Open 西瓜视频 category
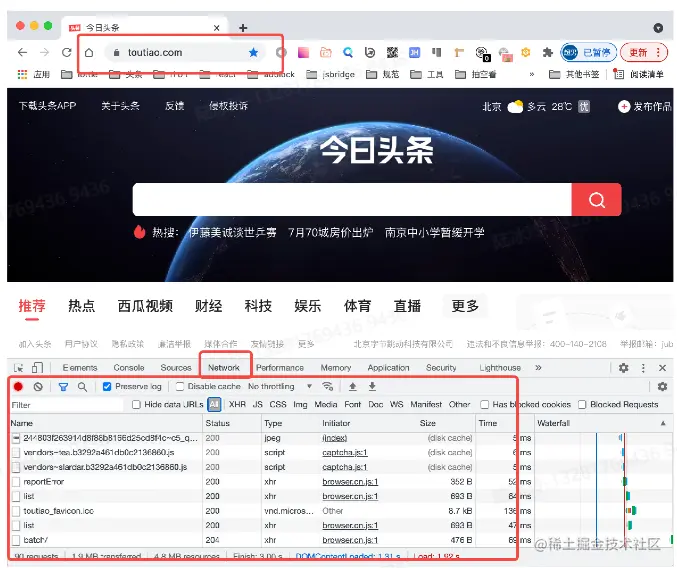Screen dimensions: 677x568 pos(145,306)
